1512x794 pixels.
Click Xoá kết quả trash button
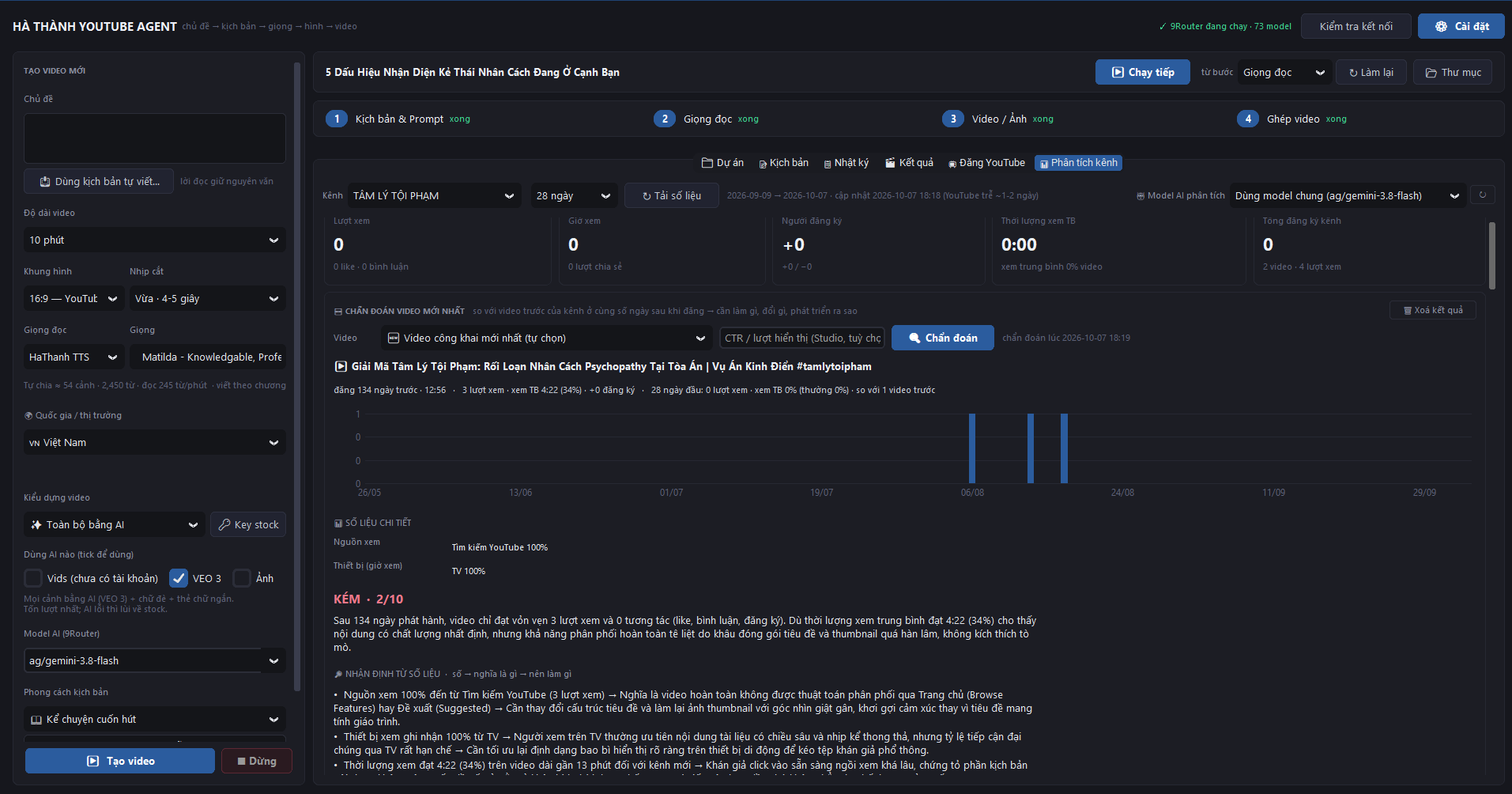pos(1433,310)
